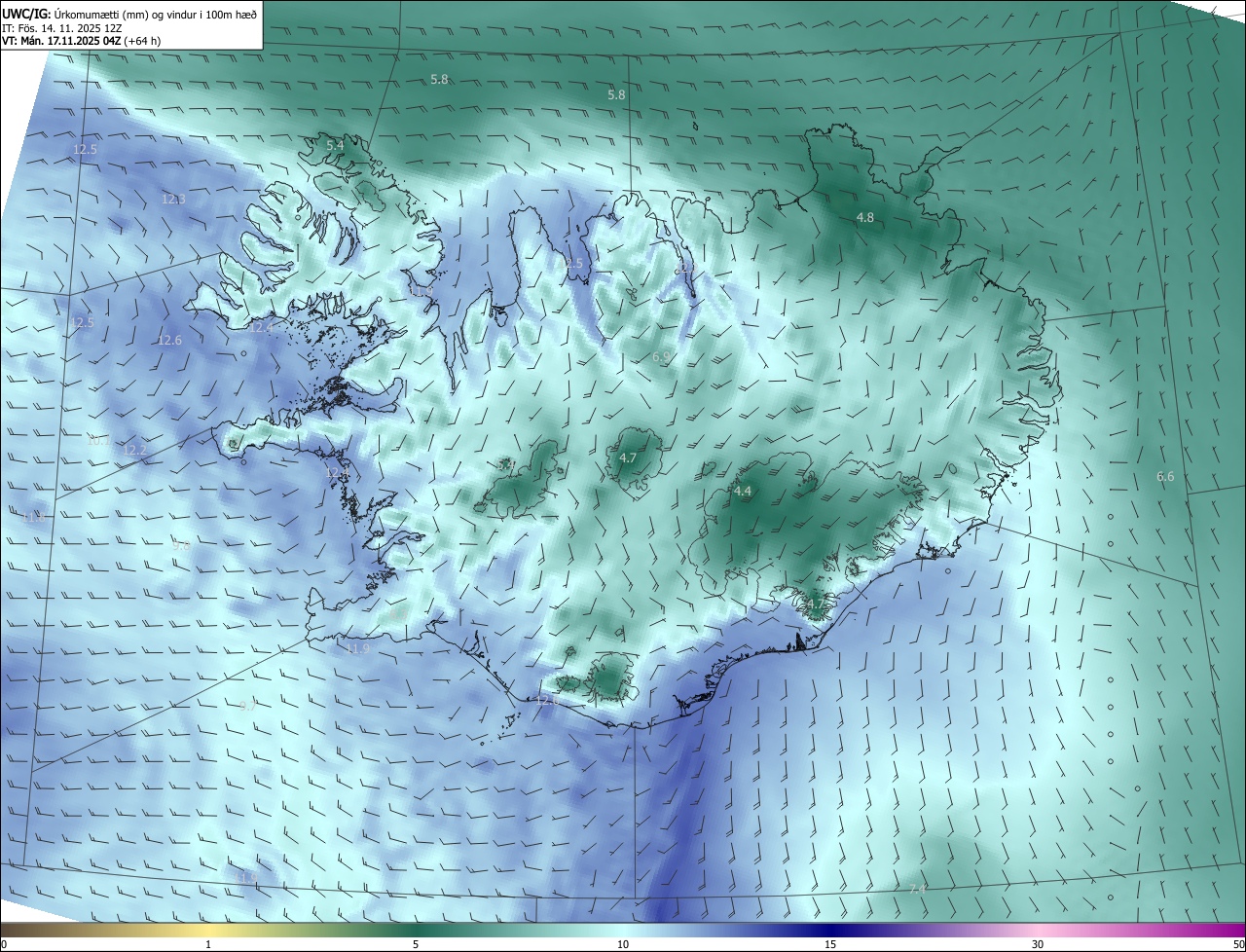Select the 30 tick on the color scale
Viewport: 1246px width, 952px height.
(x=1038, y=944)
